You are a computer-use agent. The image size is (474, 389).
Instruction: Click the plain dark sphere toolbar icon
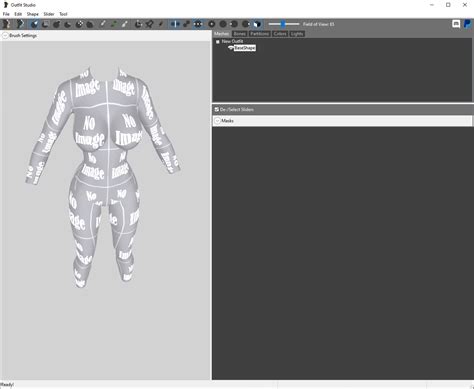click(223, 24)
